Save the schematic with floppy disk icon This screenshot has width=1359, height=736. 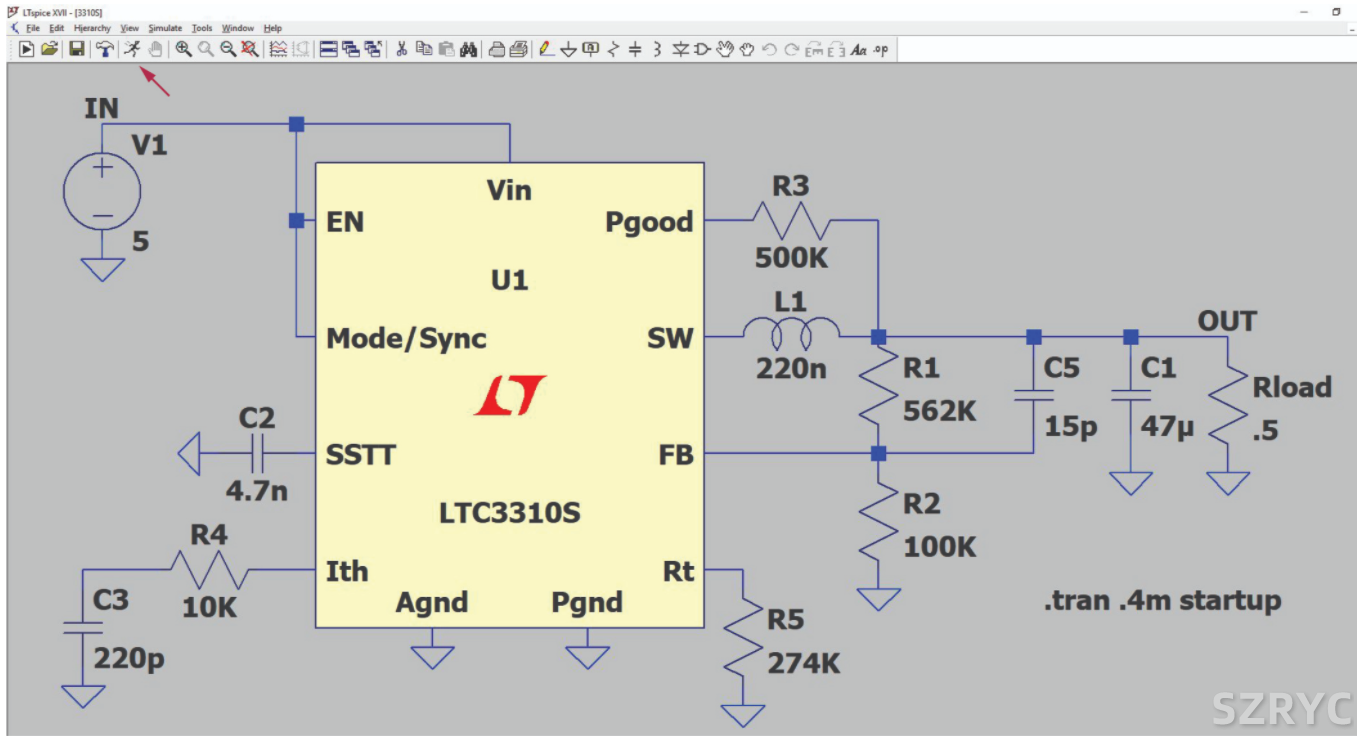[x=76, y=49]
